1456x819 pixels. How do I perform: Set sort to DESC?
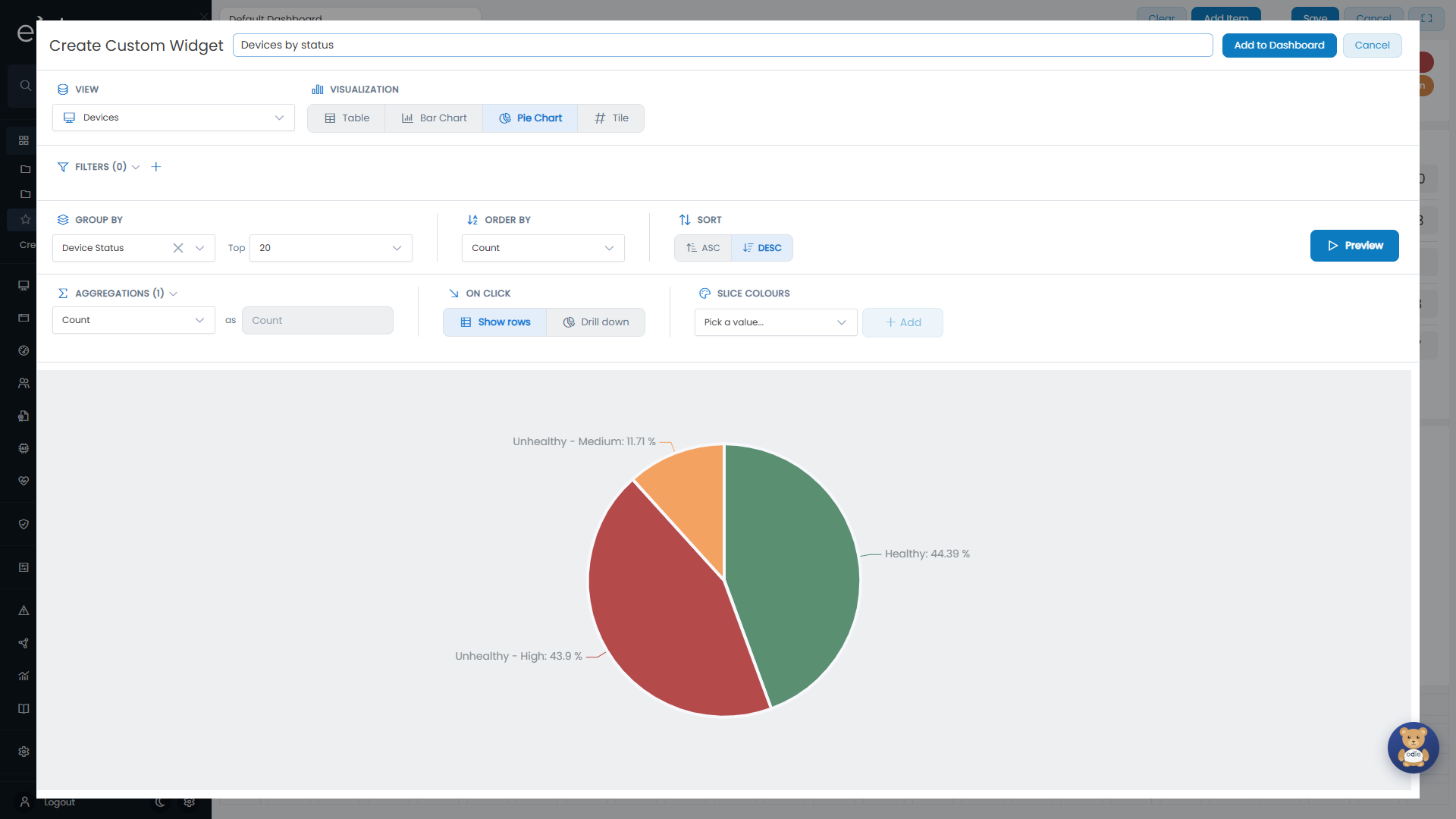pyautogui.click(x=762, y=248)
